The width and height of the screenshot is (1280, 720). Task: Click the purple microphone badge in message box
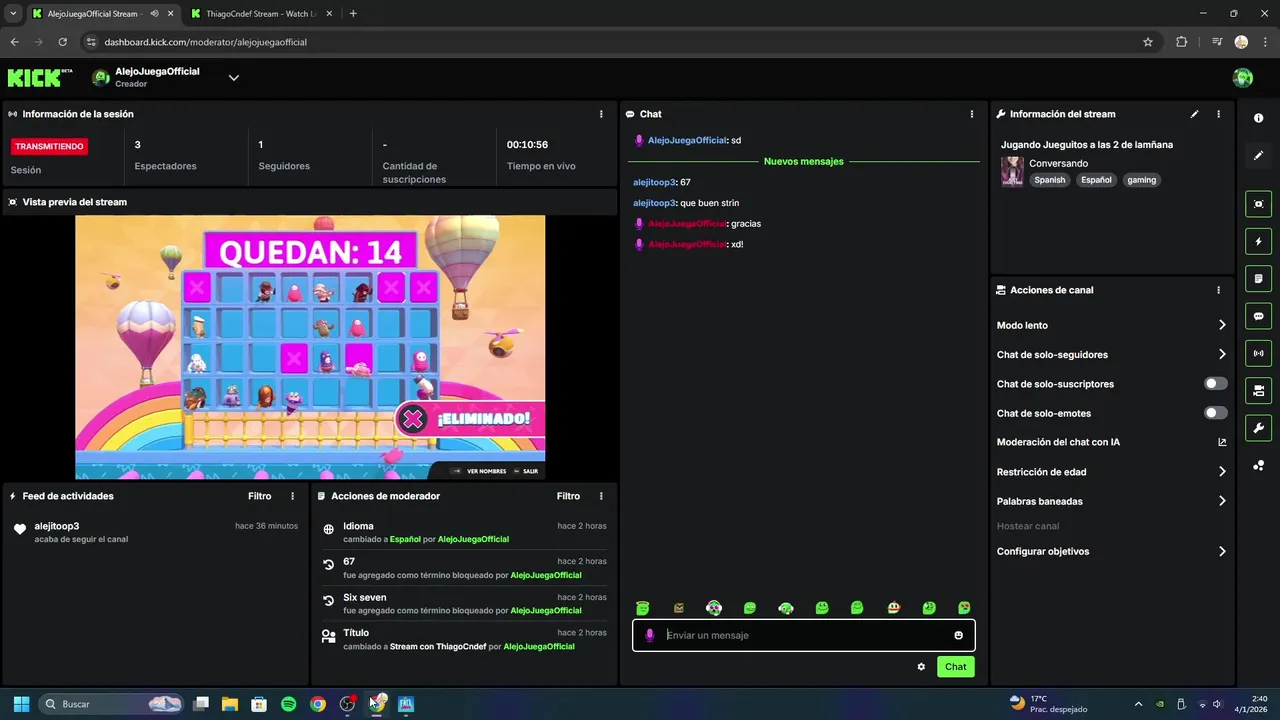650,635
